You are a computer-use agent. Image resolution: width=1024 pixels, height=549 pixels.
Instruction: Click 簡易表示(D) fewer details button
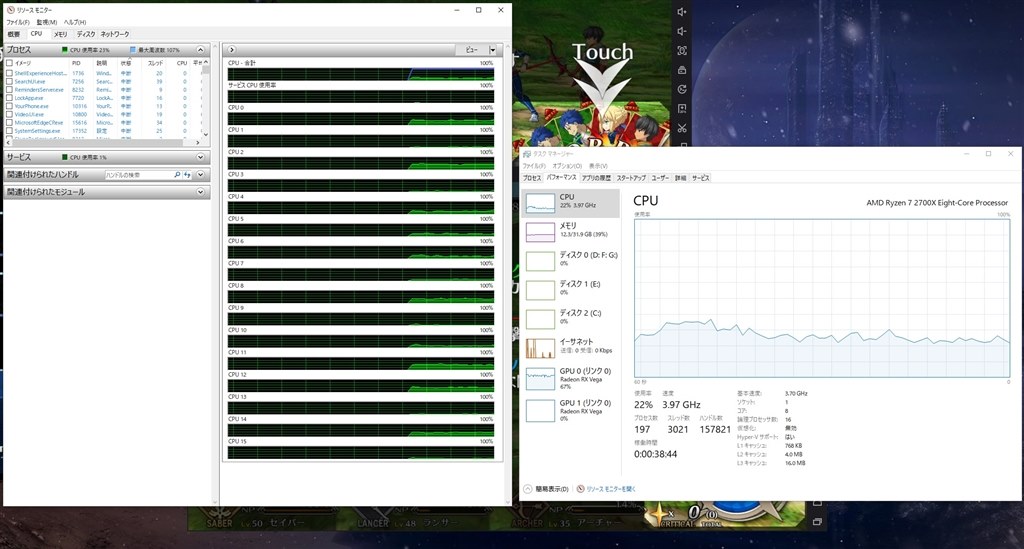click(x=552, y=489)
